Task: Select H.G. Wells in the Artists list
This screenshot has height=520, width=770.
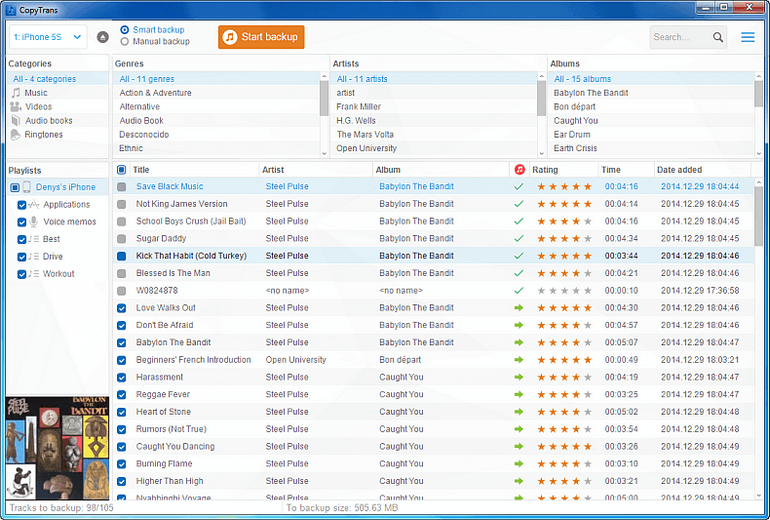Action: tap(356, 121)
